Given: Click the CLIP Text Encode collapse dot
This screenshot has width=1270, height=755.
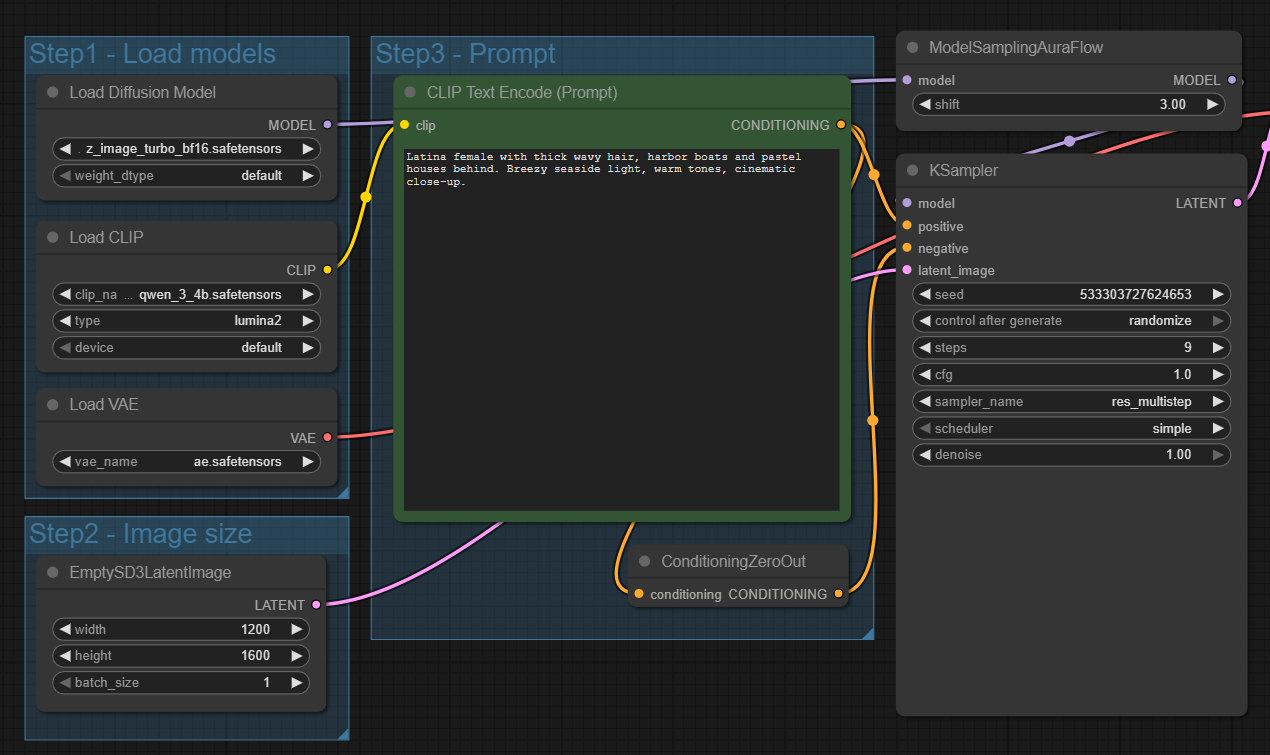Looking at the screenshot, I should [x=410, y=93].
